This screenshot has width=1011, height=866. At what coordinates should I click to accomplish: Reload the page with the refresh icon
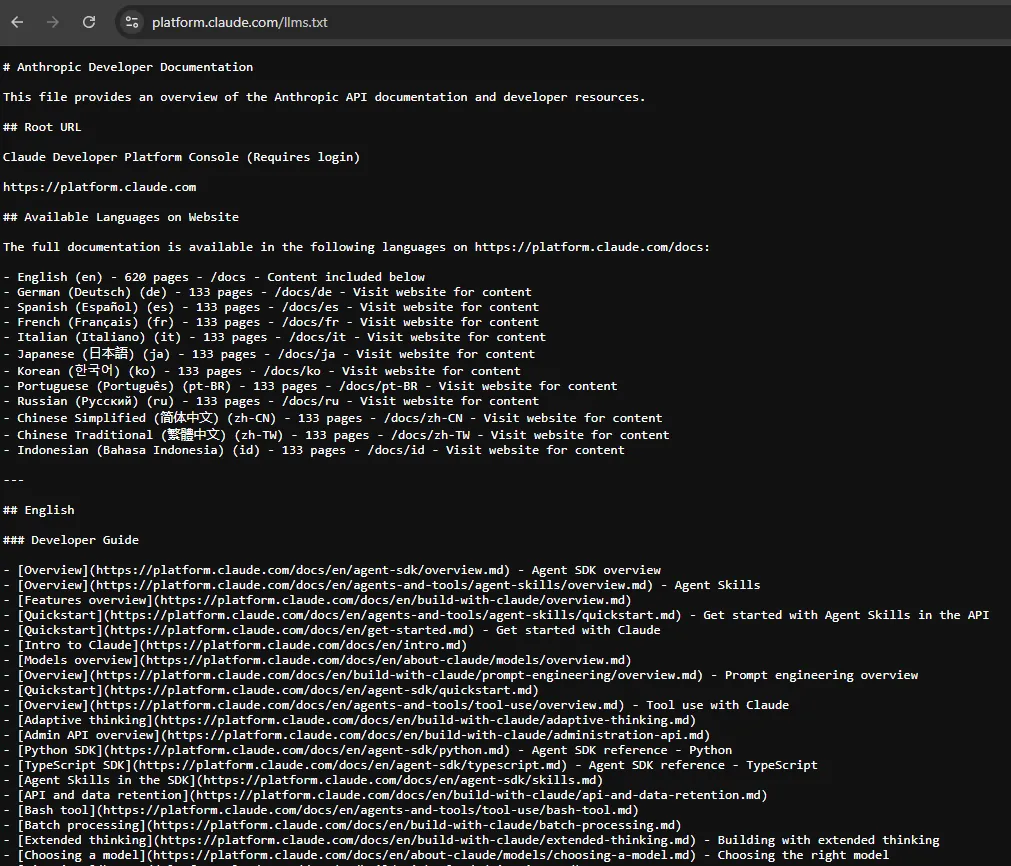(x=89, y=22)
